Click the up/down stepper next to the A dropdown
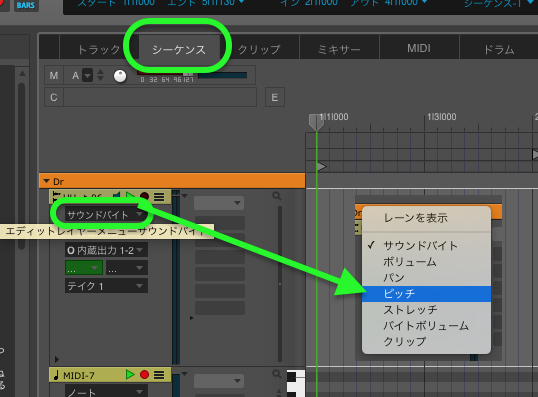Image resolution: width=538 pixels, height=397 pixels. 101,75
